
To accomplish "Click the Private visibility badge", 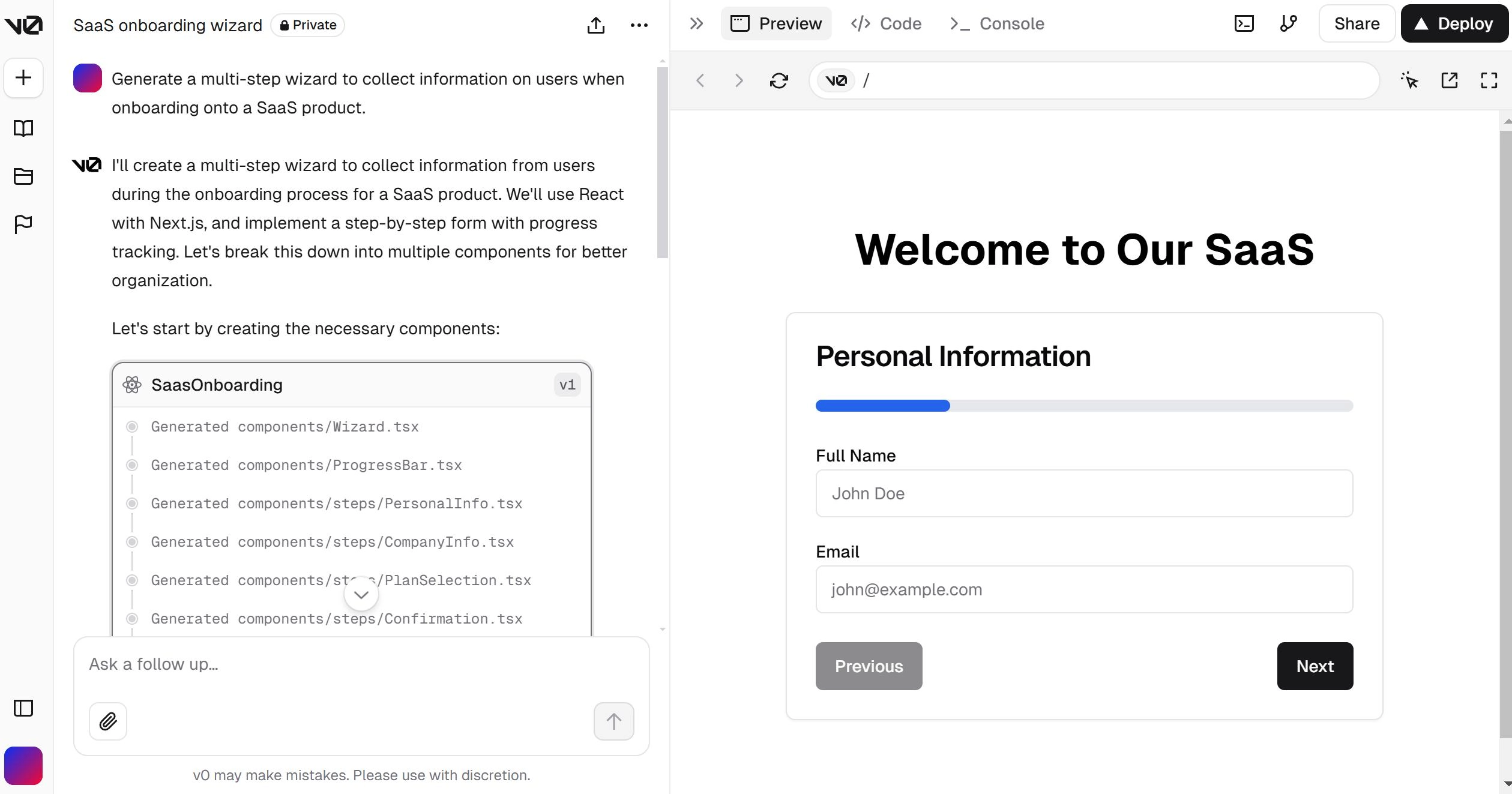I will pyautogui.click(x=308, y=25).
